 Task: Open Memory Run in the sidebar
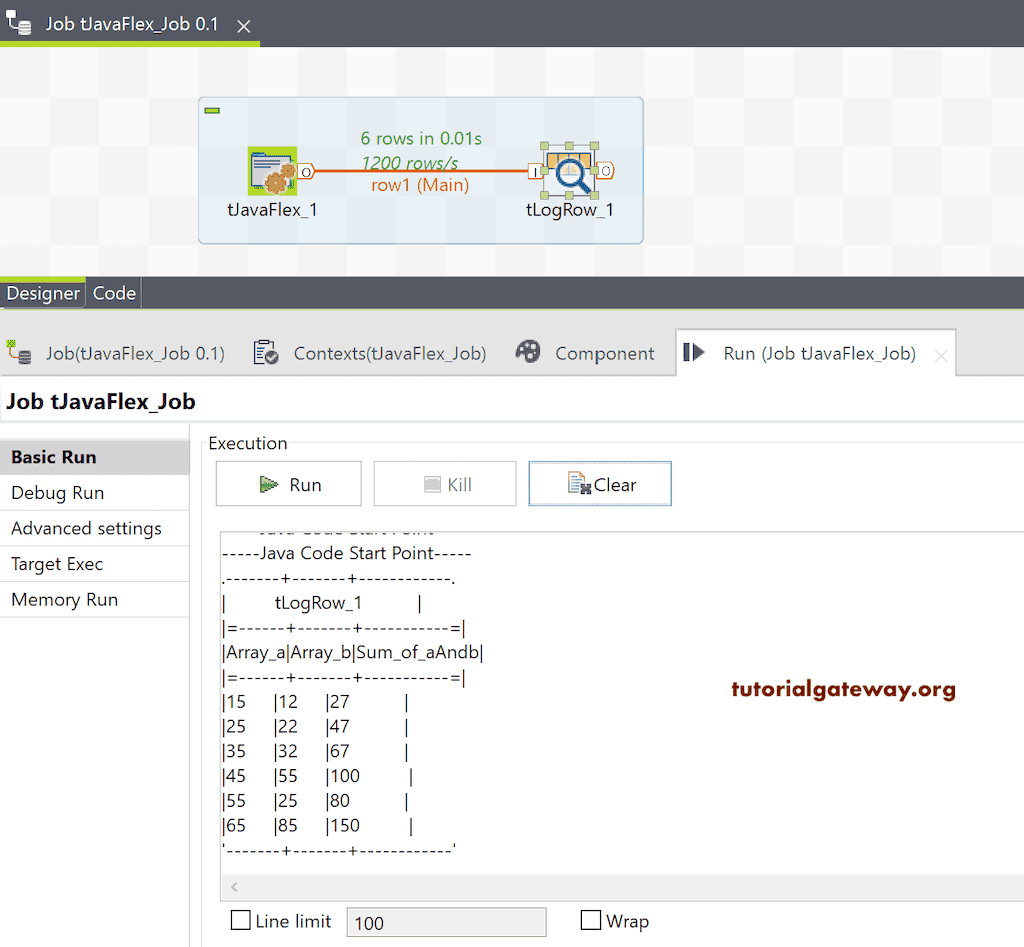click(x=95, y=600)
